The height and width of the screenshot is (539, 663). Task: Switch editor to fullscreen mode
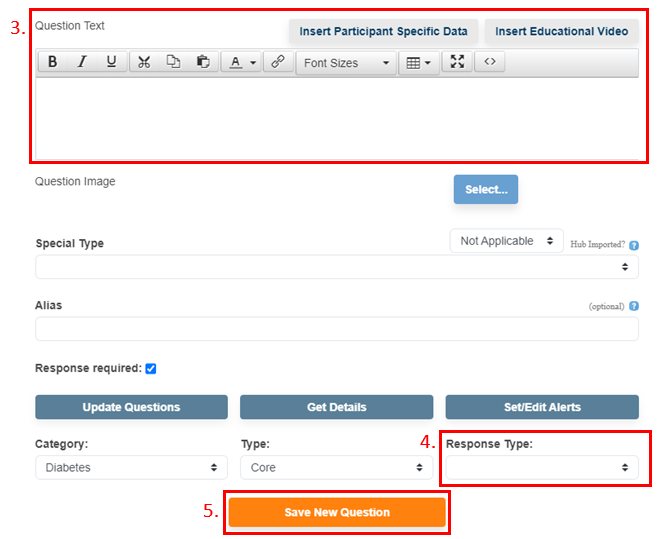(457, 62)
